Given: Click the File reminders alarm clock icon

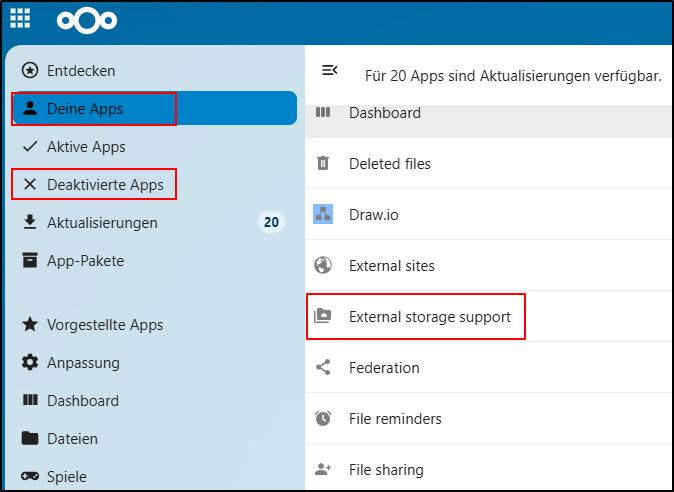Looking at the screenshot, I should pyautogui.click(x=323, y=419).
